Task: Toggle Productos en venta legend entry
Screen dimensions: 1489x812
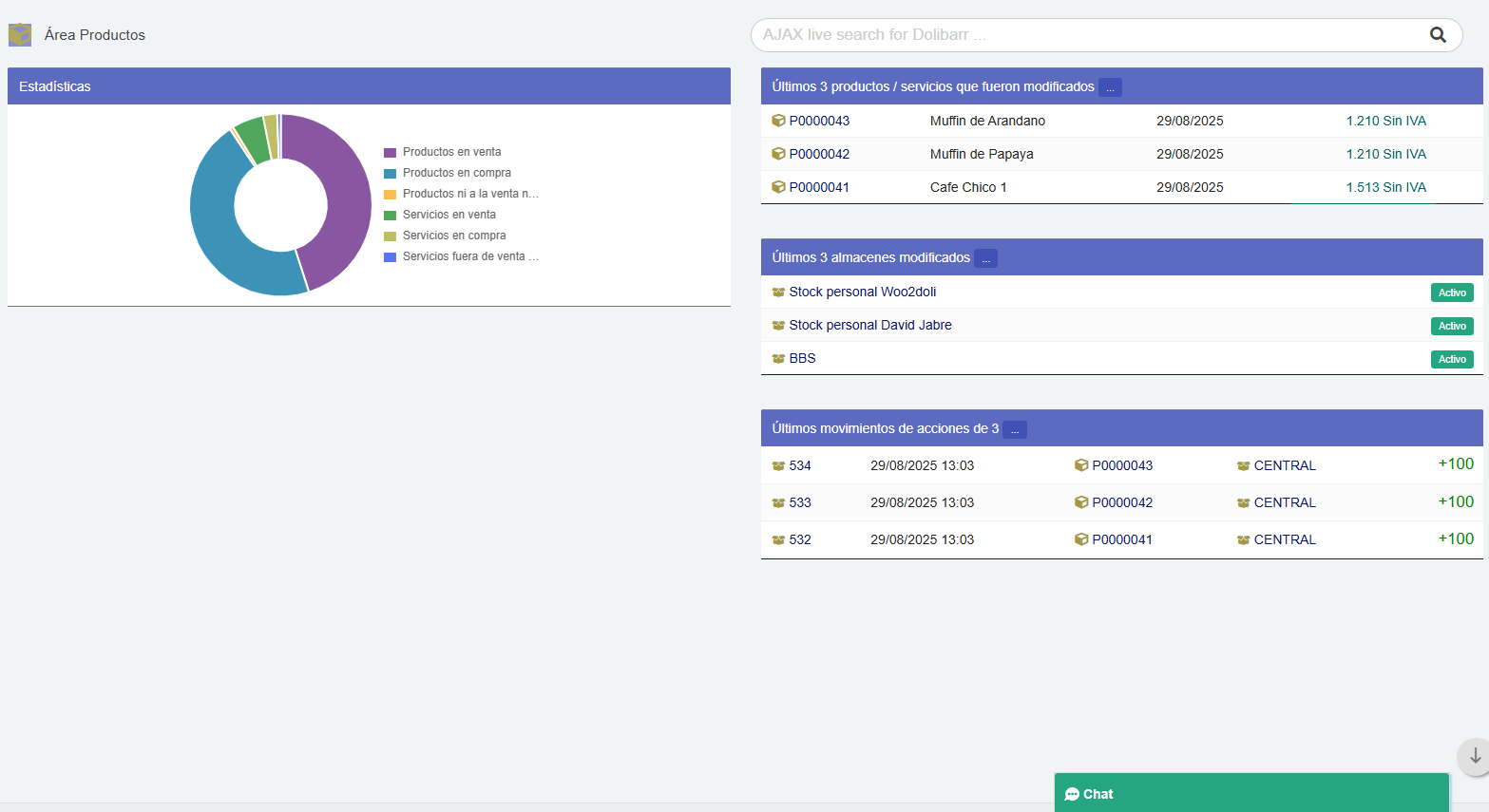Action: (451, 152)
